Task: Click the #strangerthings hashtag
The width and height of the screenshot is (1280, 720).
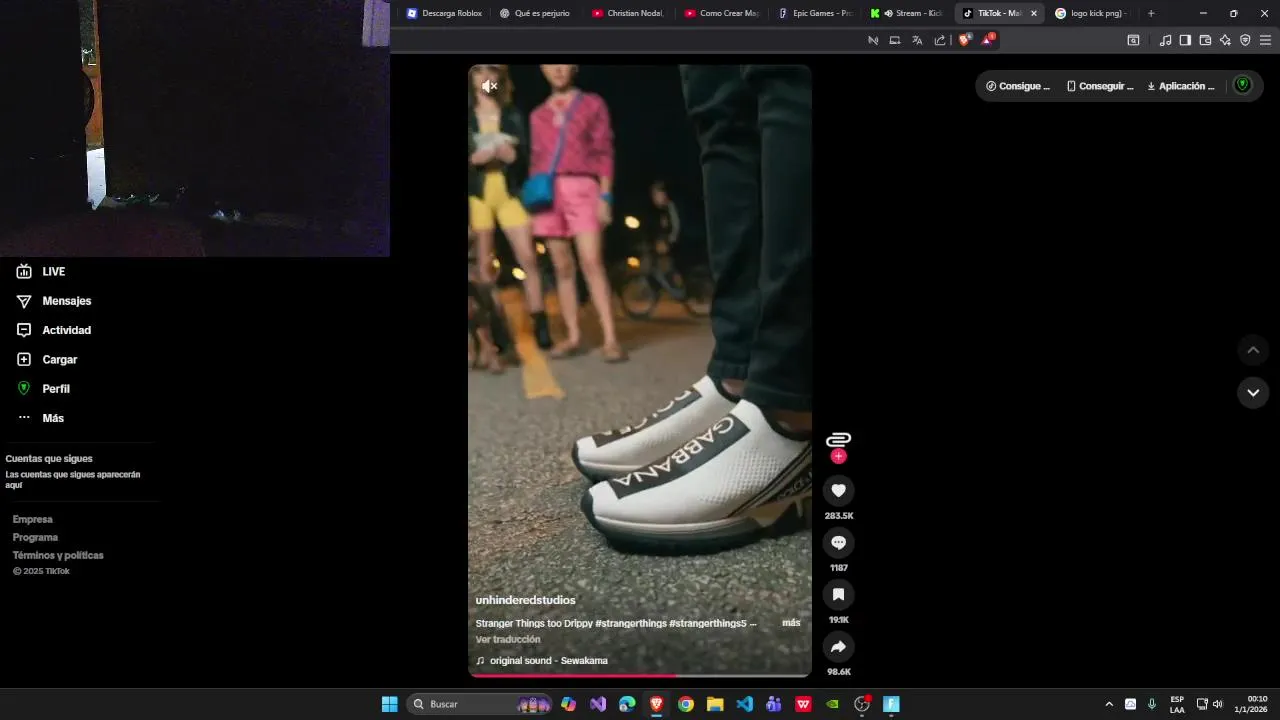Action: [630, 623]
